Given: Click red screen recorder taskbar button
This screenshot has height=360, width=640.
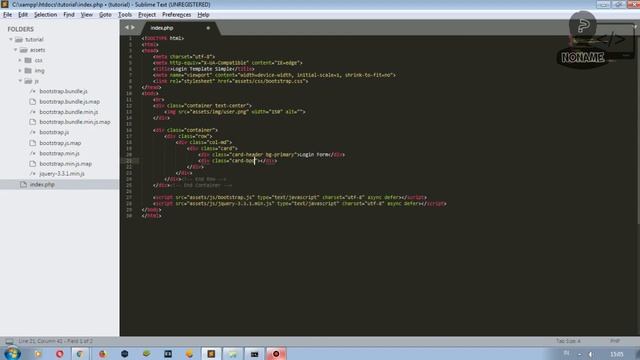Looking at the screenshot, I should (x=276, y=354).
